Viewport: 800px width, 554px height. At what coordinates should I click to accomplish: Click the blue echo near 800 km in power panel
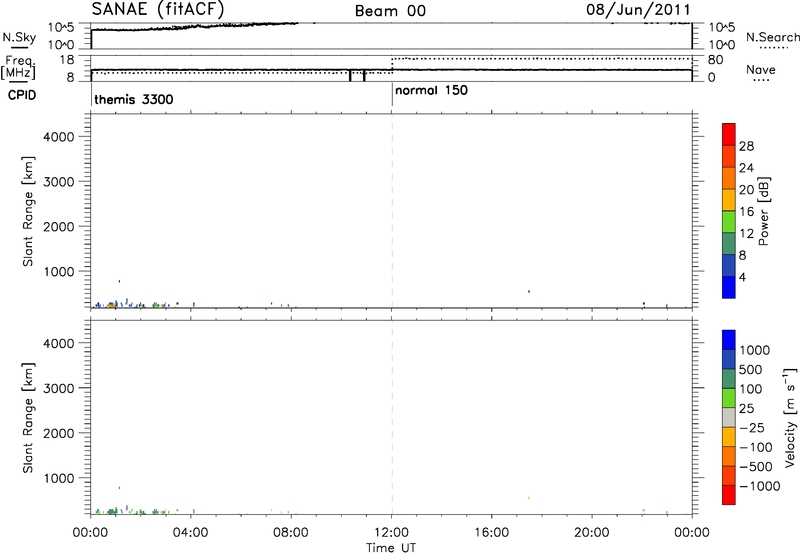[119, 281]
